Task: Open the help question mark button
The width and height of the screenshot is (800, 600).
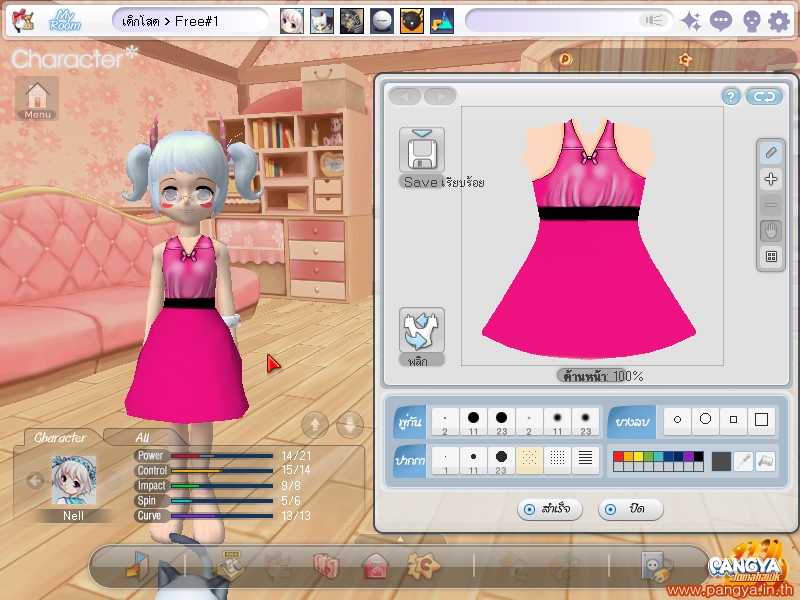Action: (731, 96)
